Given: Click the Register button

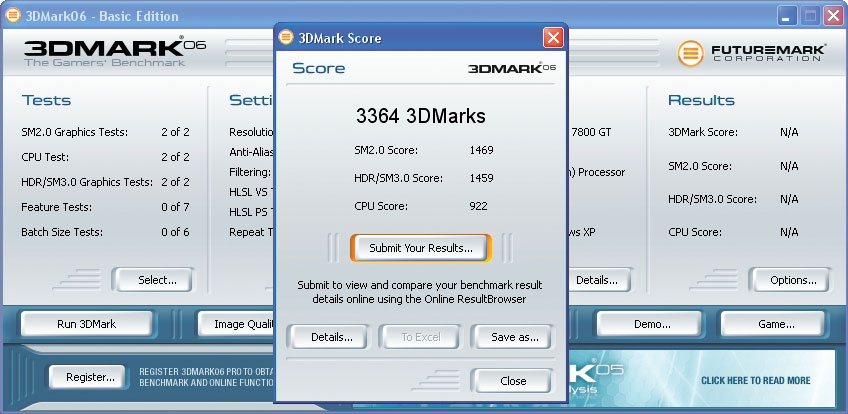Looking at the screenshot, I should [90, 377].
